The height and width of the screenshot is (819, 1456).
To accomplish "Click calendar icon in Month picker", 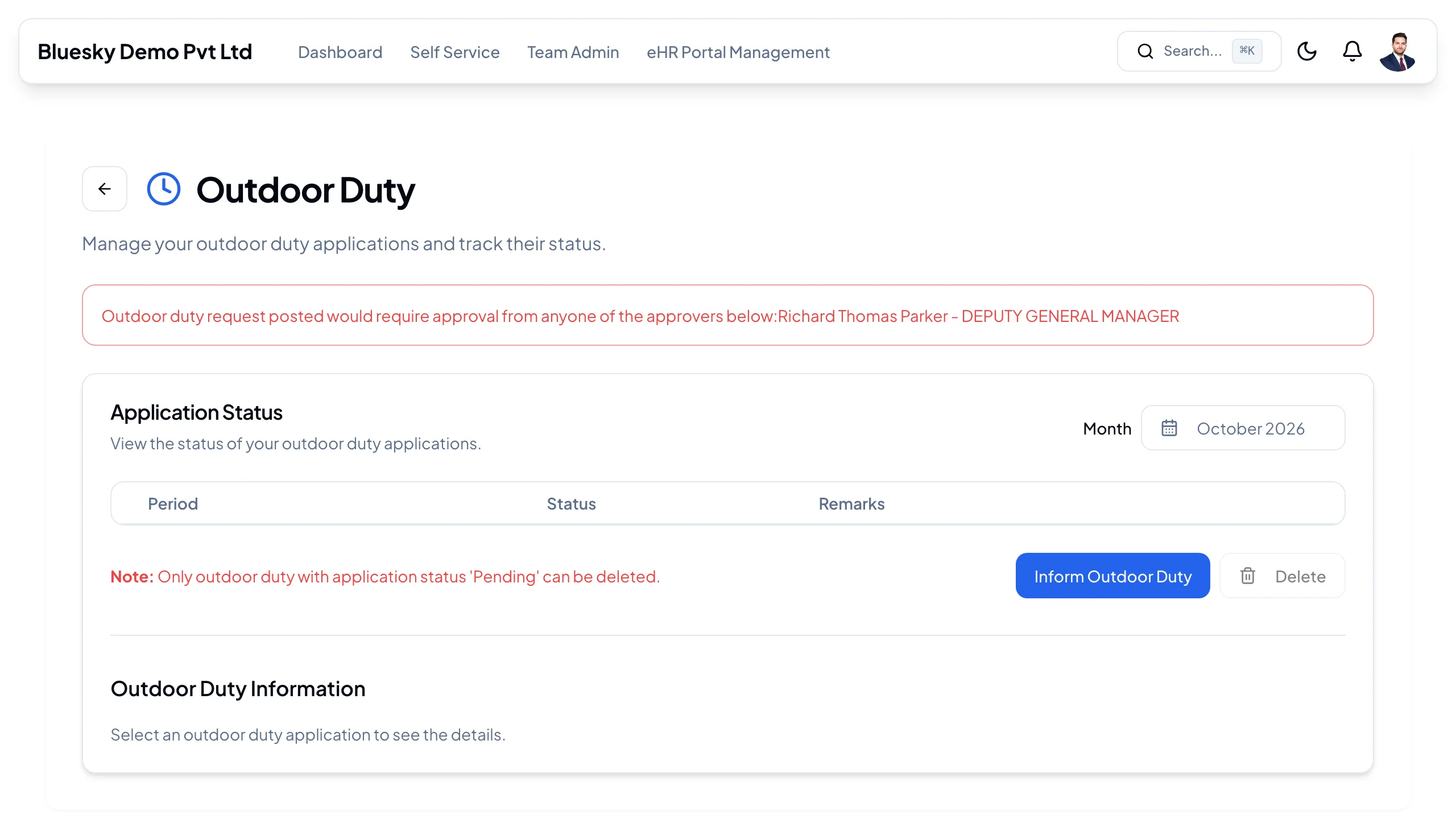I will tap(1169, 428).
